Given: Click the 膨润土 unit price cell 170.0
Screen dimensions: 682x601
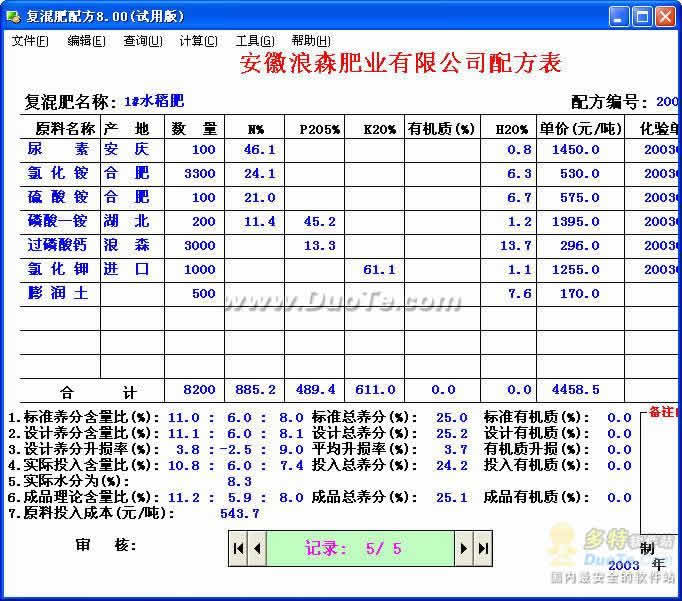Looking at the screenshot, I should pyautogui.click(x=580, y=294).
